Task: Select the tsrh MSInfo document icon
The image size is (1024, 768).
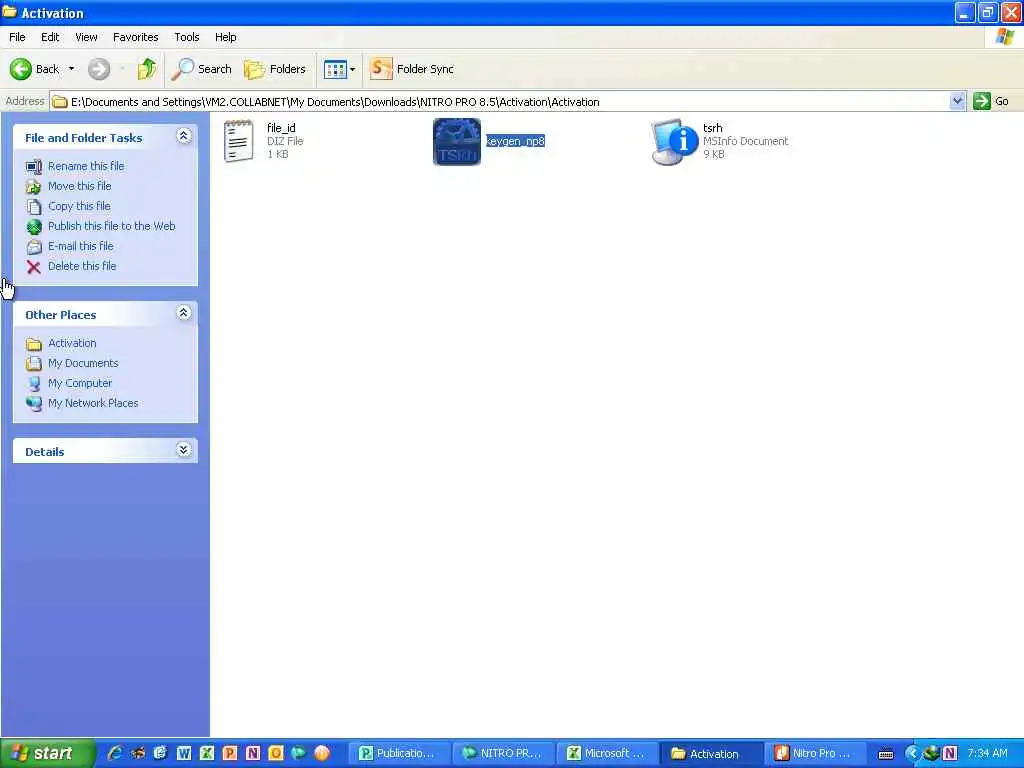Action: (x=675, y=142)
